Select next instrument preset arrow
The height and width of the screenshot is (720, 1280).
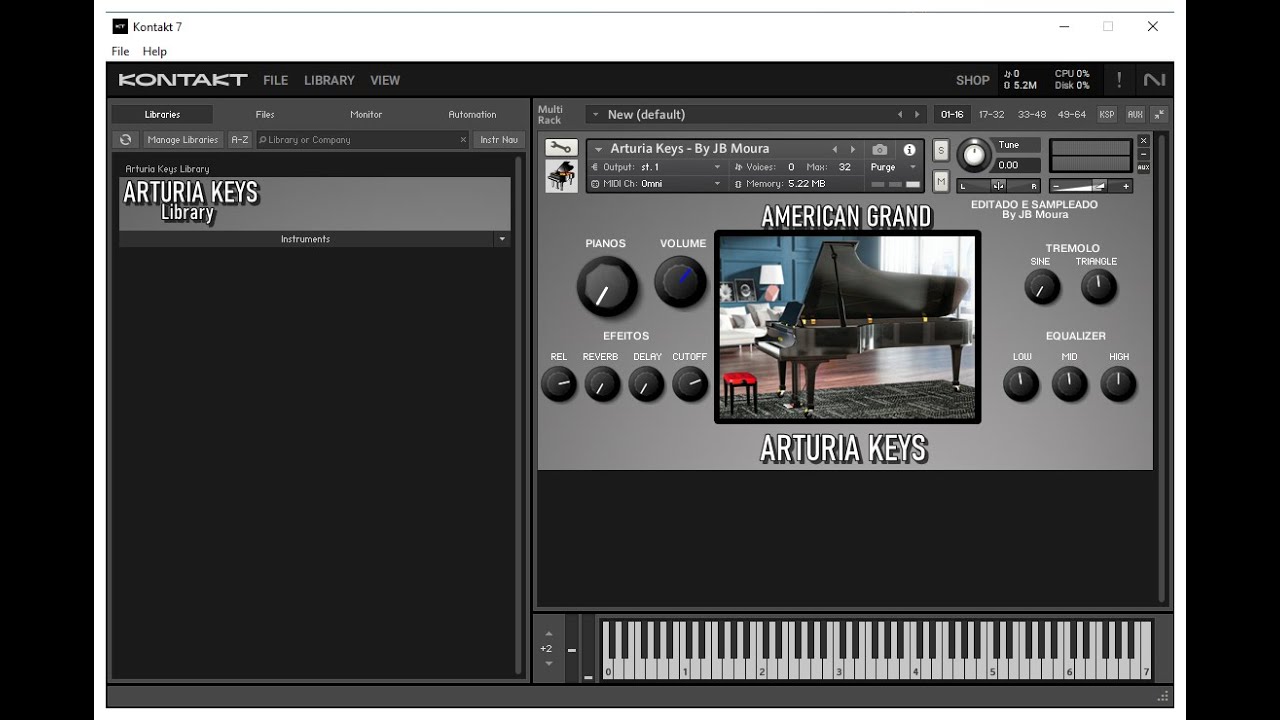coord(853,150)
